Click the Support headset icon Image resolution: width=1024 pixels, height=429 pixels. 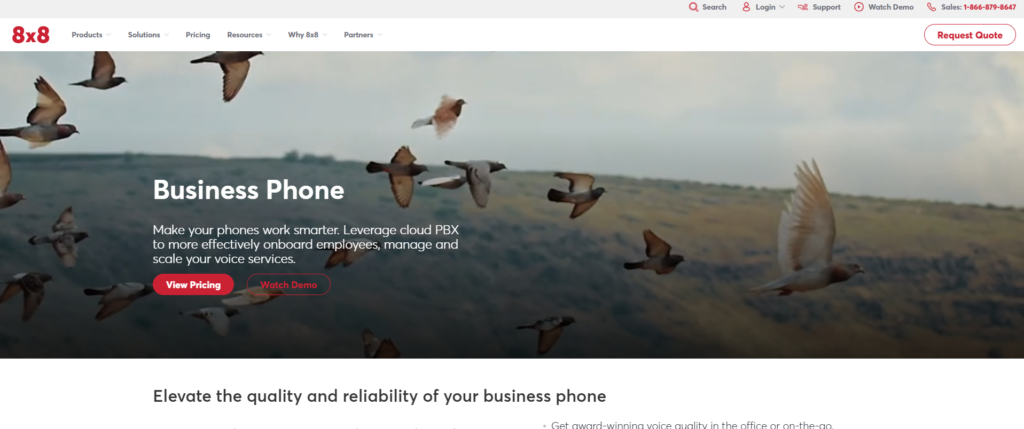tap(803, 7)
